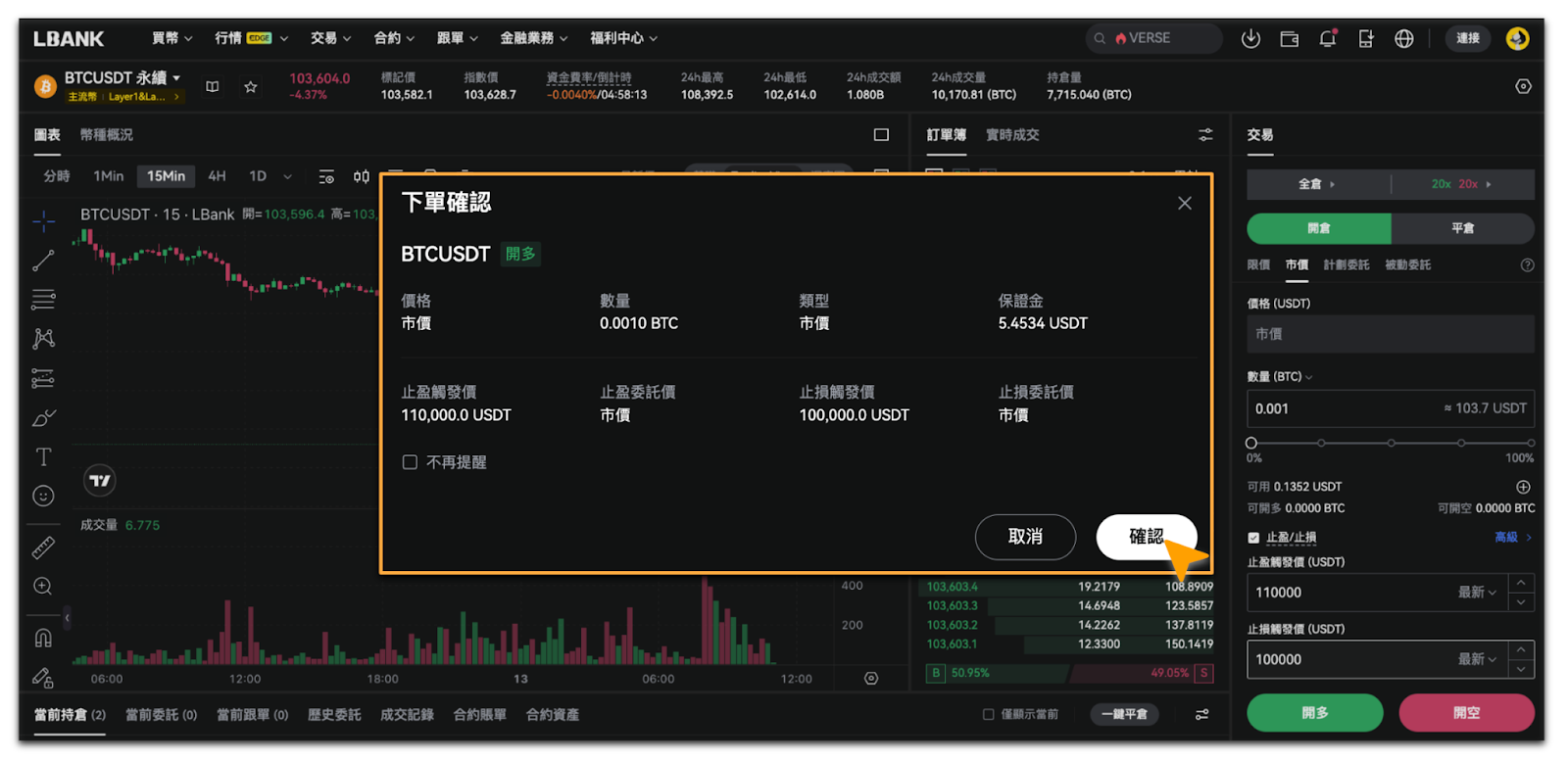The height and width of the screenshot is (761, 1568).
Task: Switch to the 歷史委託 tab
Action: click(334, 715)
